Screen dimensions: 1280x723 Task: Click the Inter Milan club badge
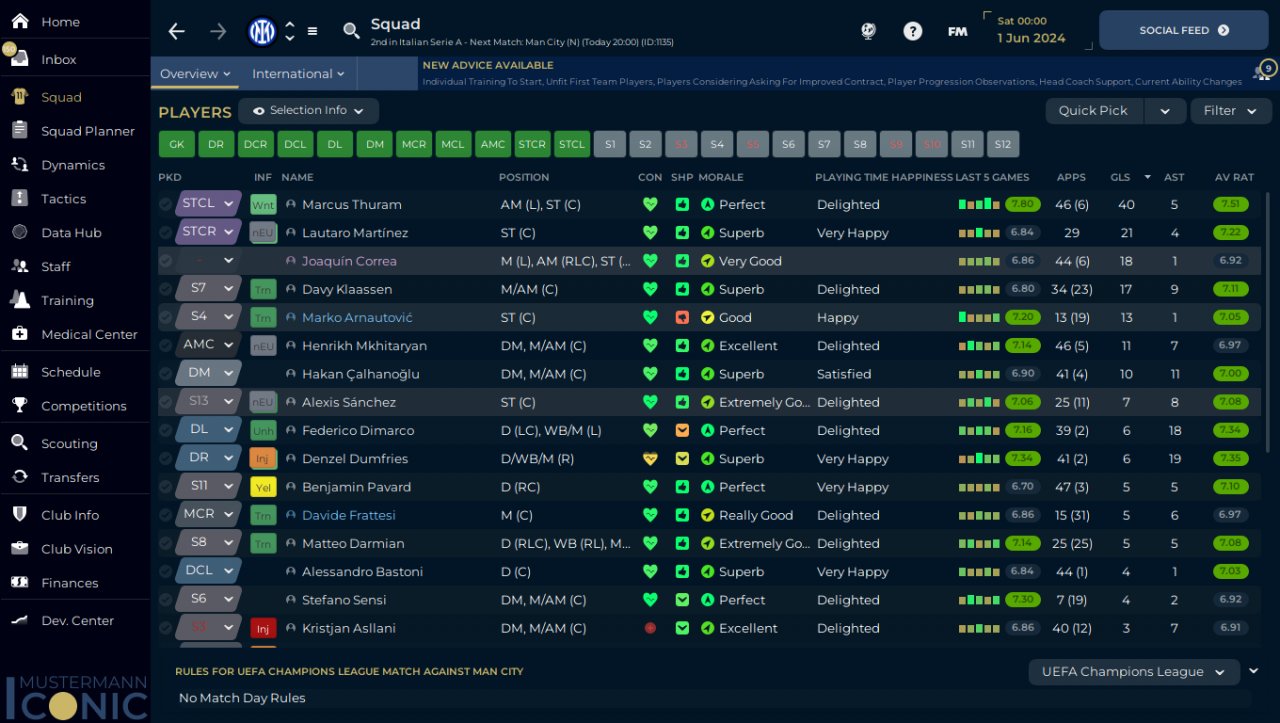pos(262,31)
